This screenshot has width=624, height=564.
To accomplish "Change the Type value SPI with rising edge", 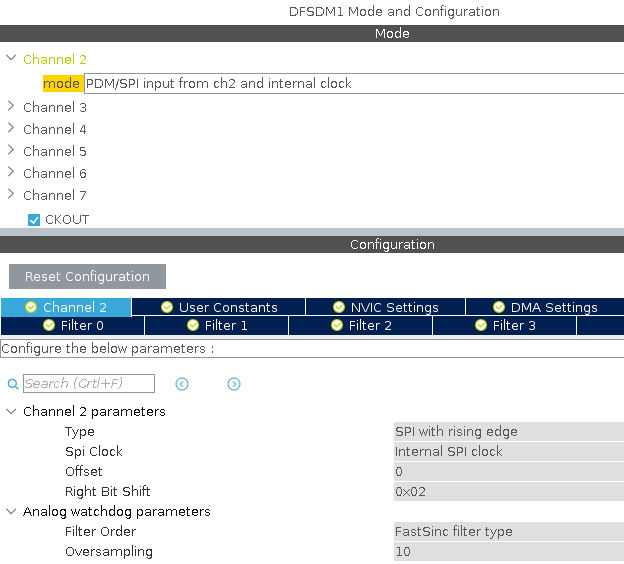I will [x=508, y=432].
